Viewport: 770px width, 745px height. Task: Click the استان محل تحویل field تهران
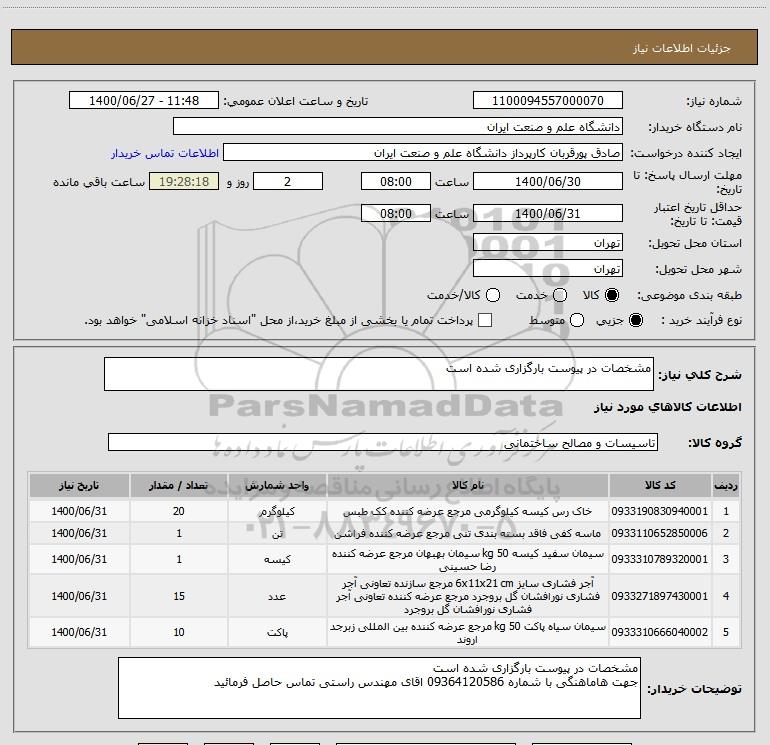548,243
